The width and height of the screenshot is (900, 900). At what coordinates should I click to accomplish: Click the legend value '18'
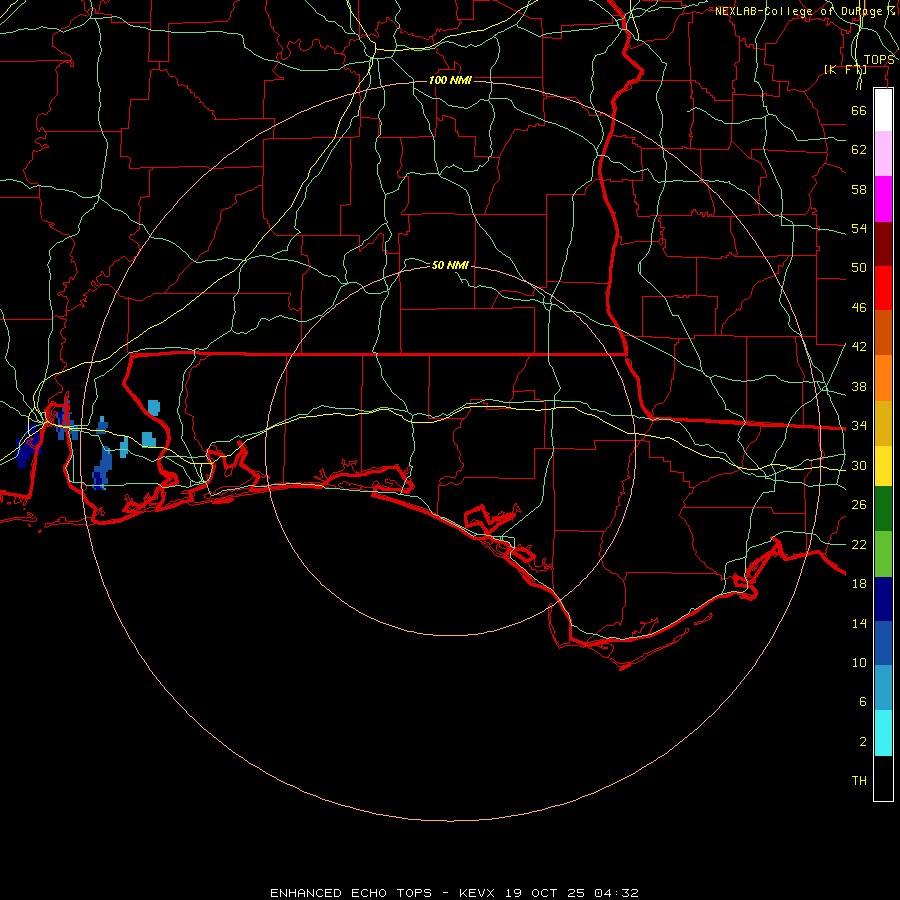click(x=859, y=584)
